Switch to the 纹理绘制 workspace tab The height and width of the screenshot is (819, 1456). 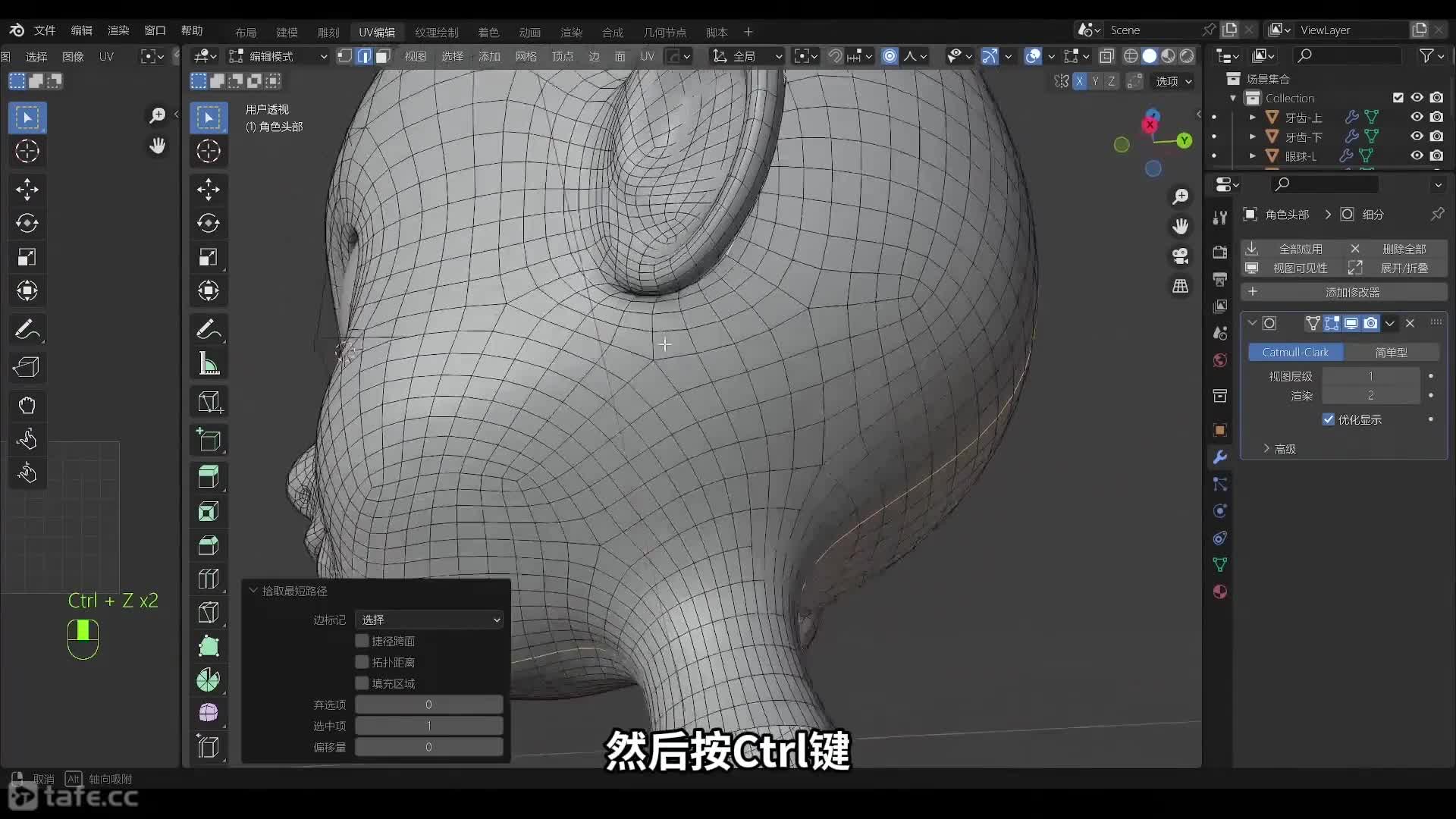click(437, 32)
